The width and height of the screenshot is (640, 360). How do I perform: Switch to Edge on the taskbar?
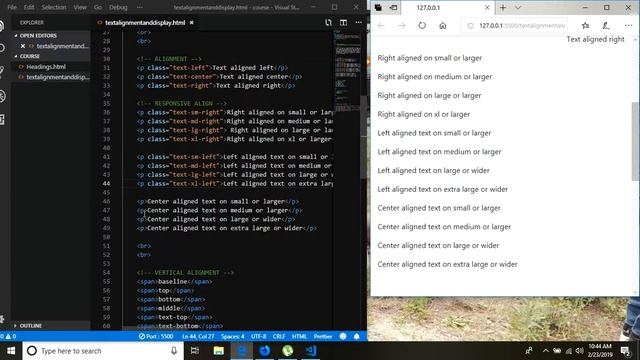(242, 351)
